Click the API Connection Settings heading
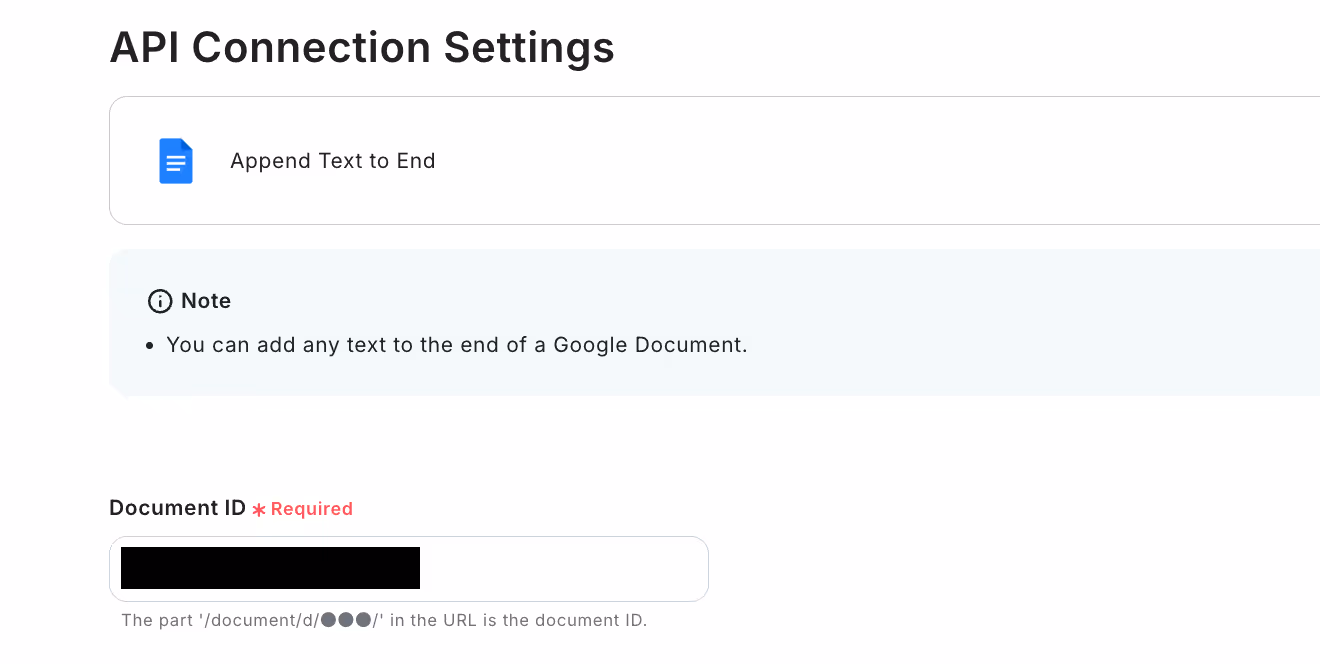Screen dimensions: 1320x664 tap(362, 47)
